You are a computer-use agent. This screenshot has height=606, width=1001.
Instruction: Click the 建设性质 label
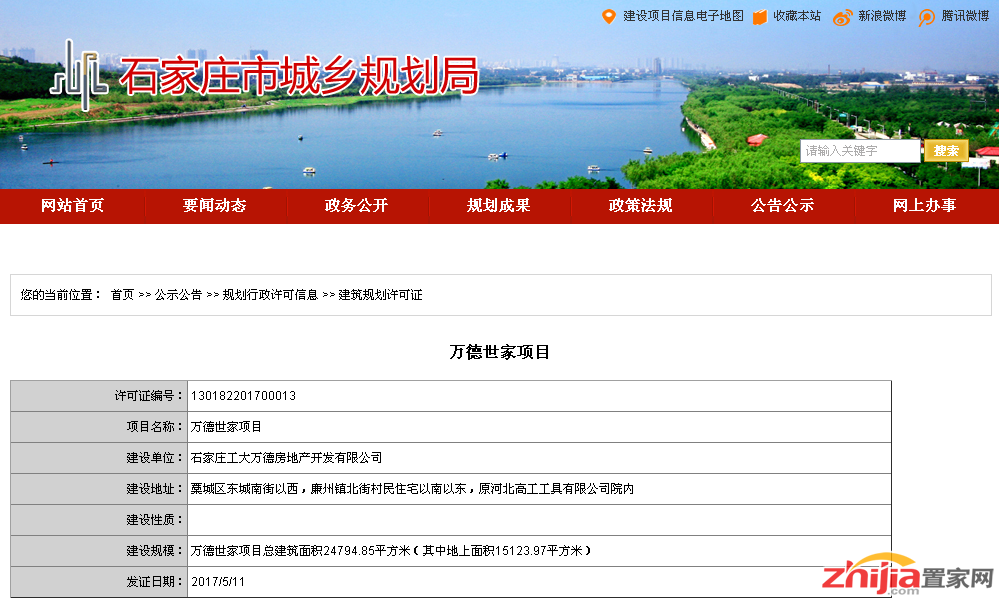click(x=155, y=520)
